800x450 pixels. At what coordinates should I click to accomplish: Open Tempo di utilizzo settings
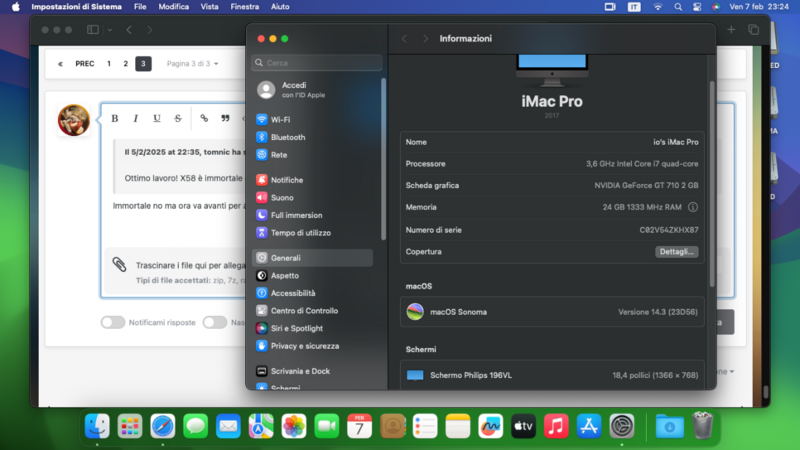(300, 232)
